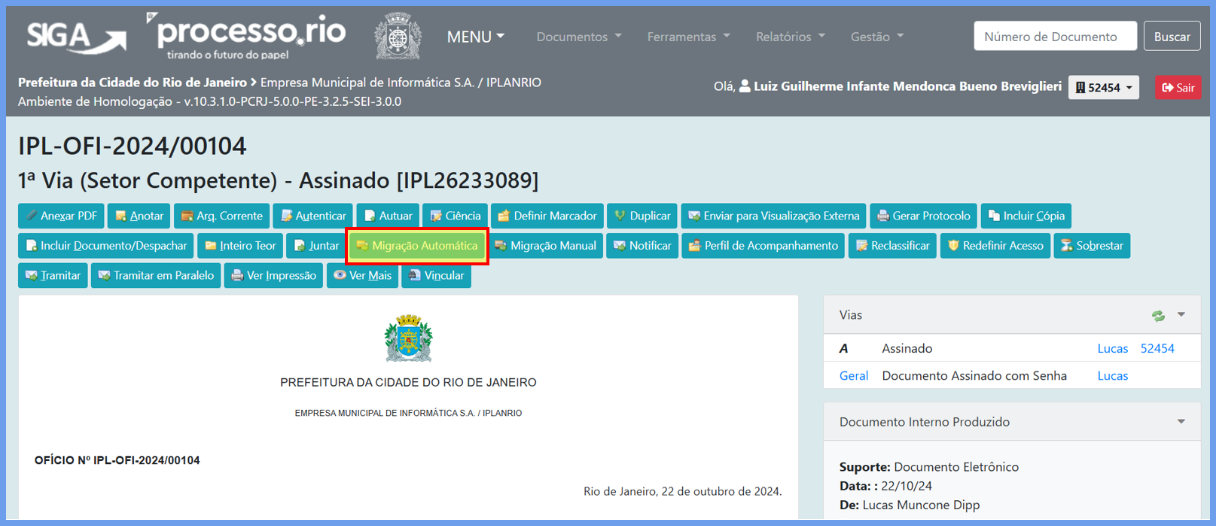Open the Geral link in Vias
Screen dimensions: 1216x526
coord(853,376)
